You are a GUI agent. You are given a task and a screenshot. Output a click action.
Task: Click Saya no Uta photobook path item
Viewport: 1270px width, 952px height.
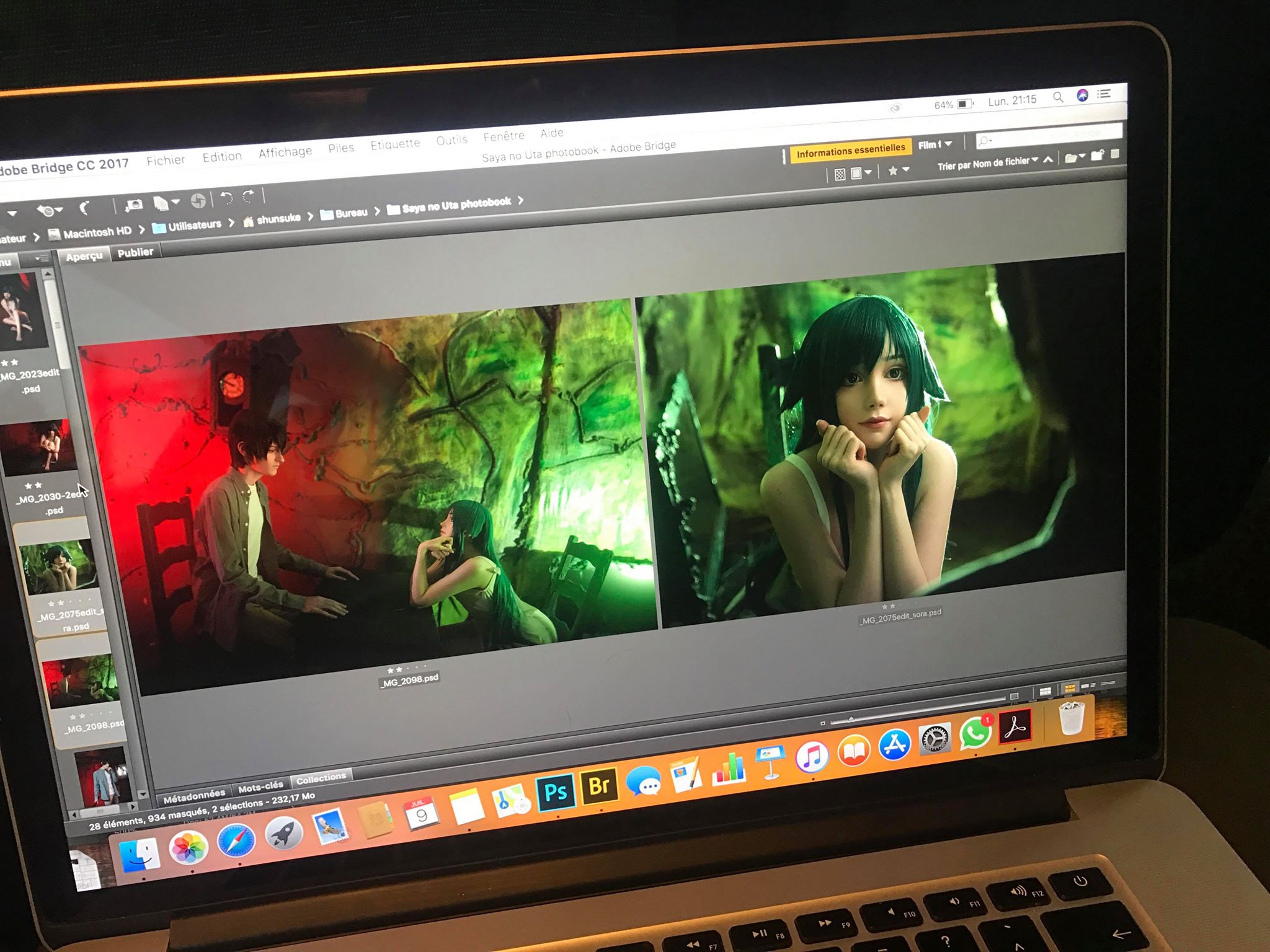[449, 205]
